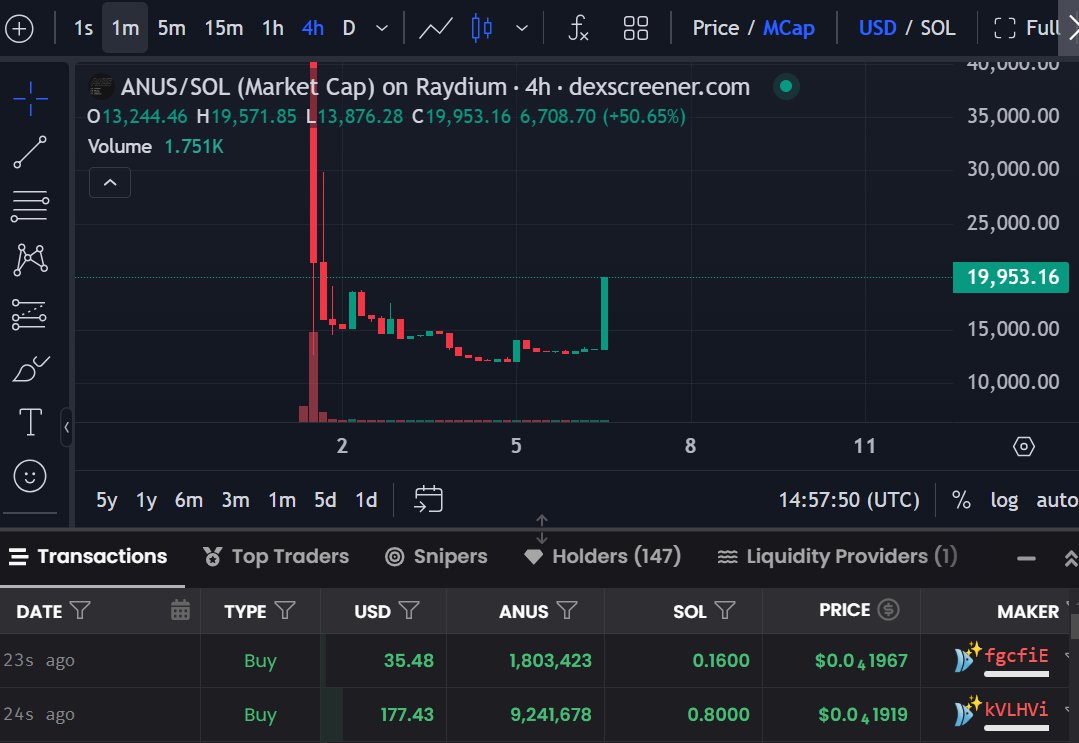The width and height of the screenshot is (1079, 743).
Task: Click the 19,953.16 current price label
Action: (1010, 277)
